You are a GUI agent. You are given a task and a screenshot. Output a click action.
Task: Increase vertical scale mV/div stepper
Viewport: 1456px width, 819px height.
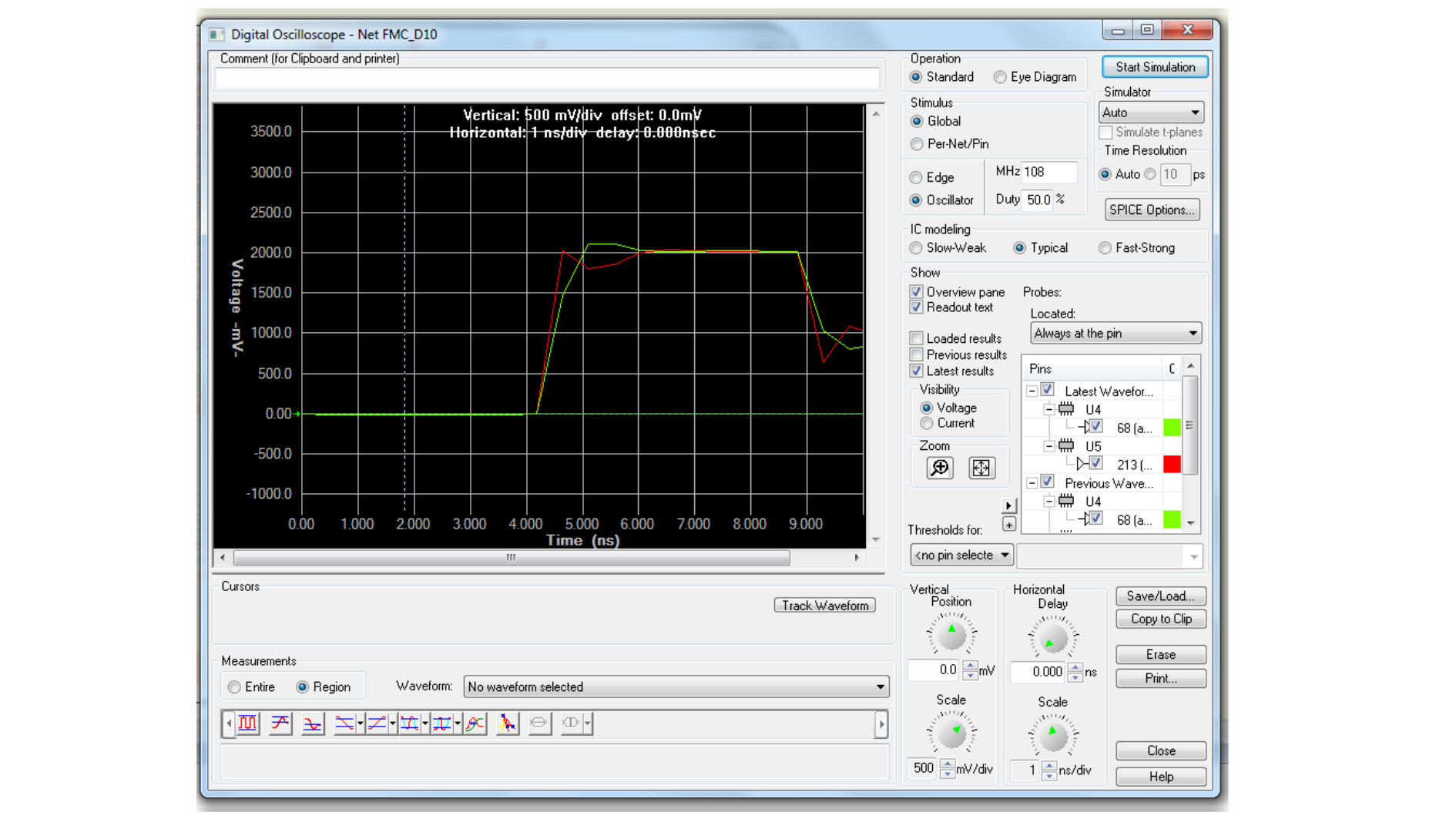click(x=948, y=764)
